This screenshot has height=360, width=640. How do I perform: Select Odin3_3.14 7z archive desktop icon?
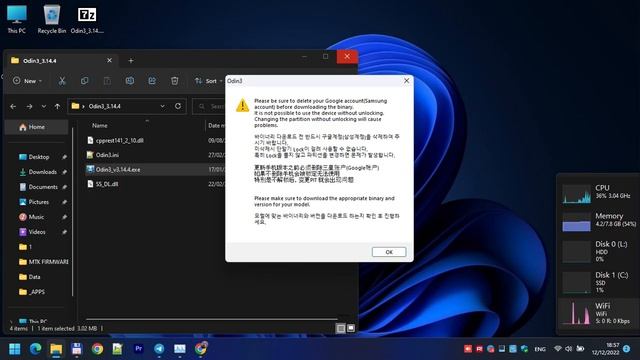click(87, 19)
